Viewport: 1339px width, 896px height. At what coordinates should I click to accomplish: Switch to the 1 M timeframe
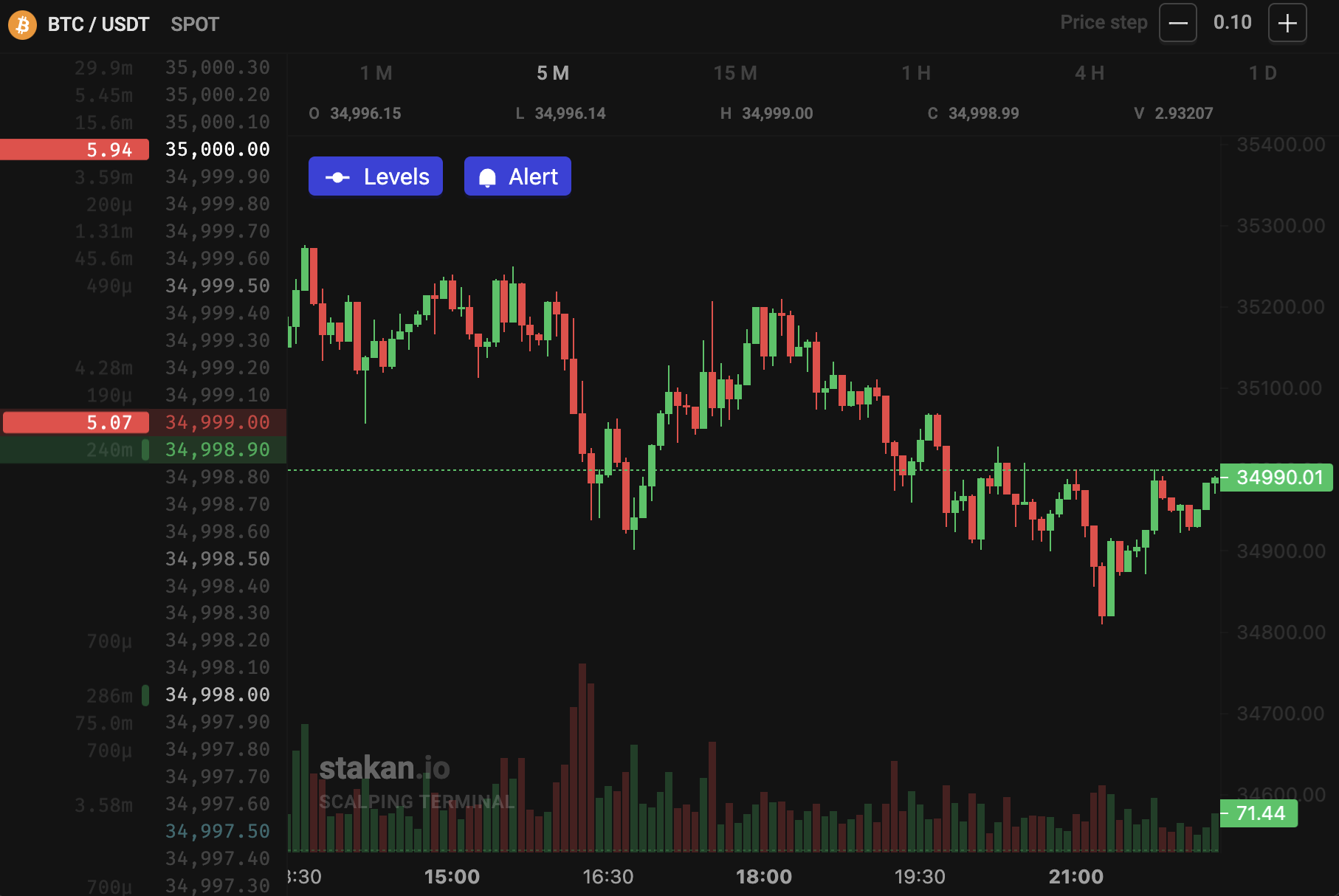375,72
